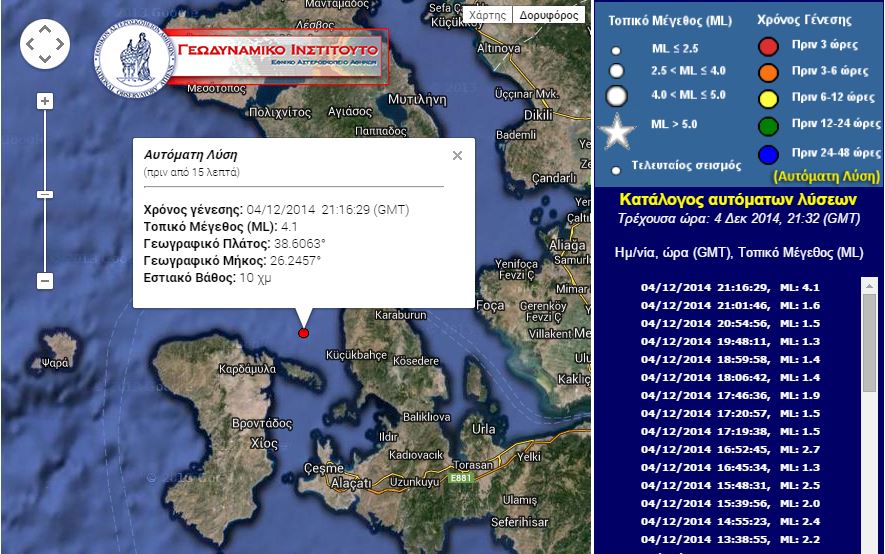Zoom in with the plus button
This screenshot has height=554, width=885.
pyautogui.click(x=45, y=101)
